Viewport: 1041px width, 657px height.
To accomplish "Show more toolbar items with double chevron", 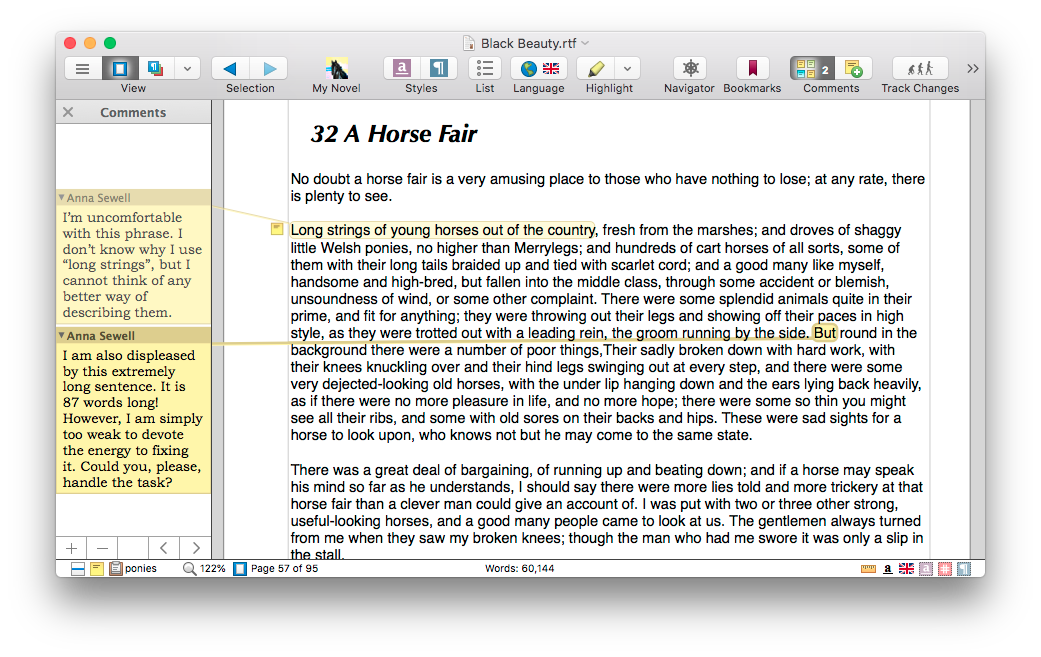I will click(x=973, y=68).
